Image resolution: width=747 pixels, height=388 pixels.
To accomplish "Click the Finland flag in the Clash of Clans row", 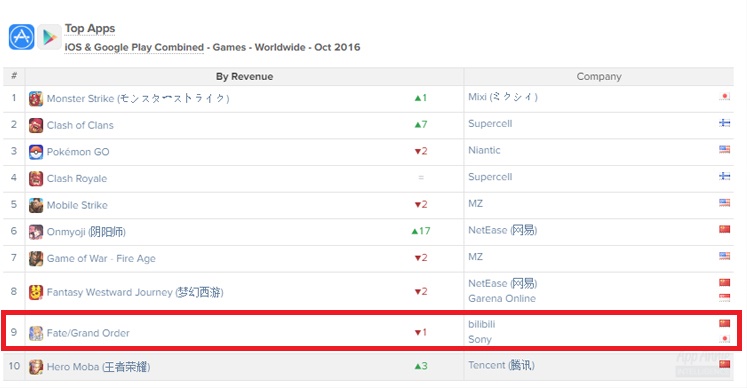I will [724, 123].
